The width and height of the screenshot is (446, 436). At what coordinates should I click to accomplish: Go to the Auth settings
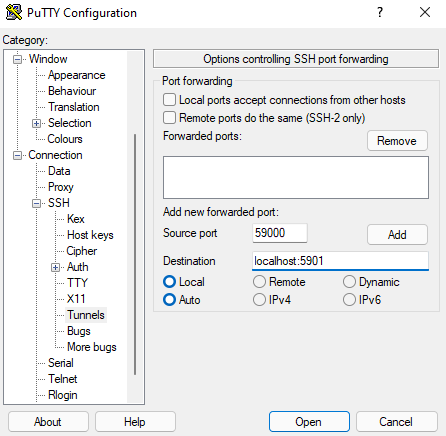pyautogui.click(x=78, y=267)
